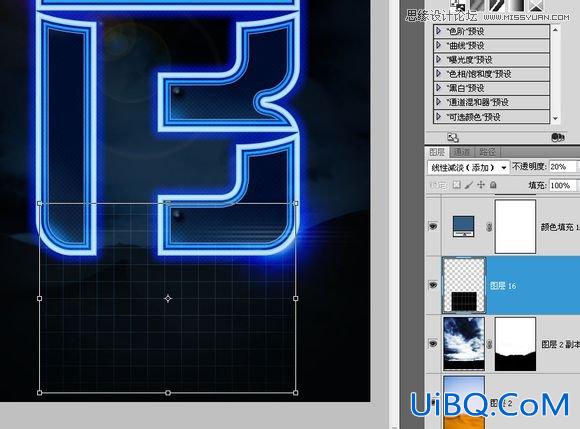Viewport: 580px width, 429px height.
Task: Click transform handle at bottom-left corner
Action: (40, 392)
